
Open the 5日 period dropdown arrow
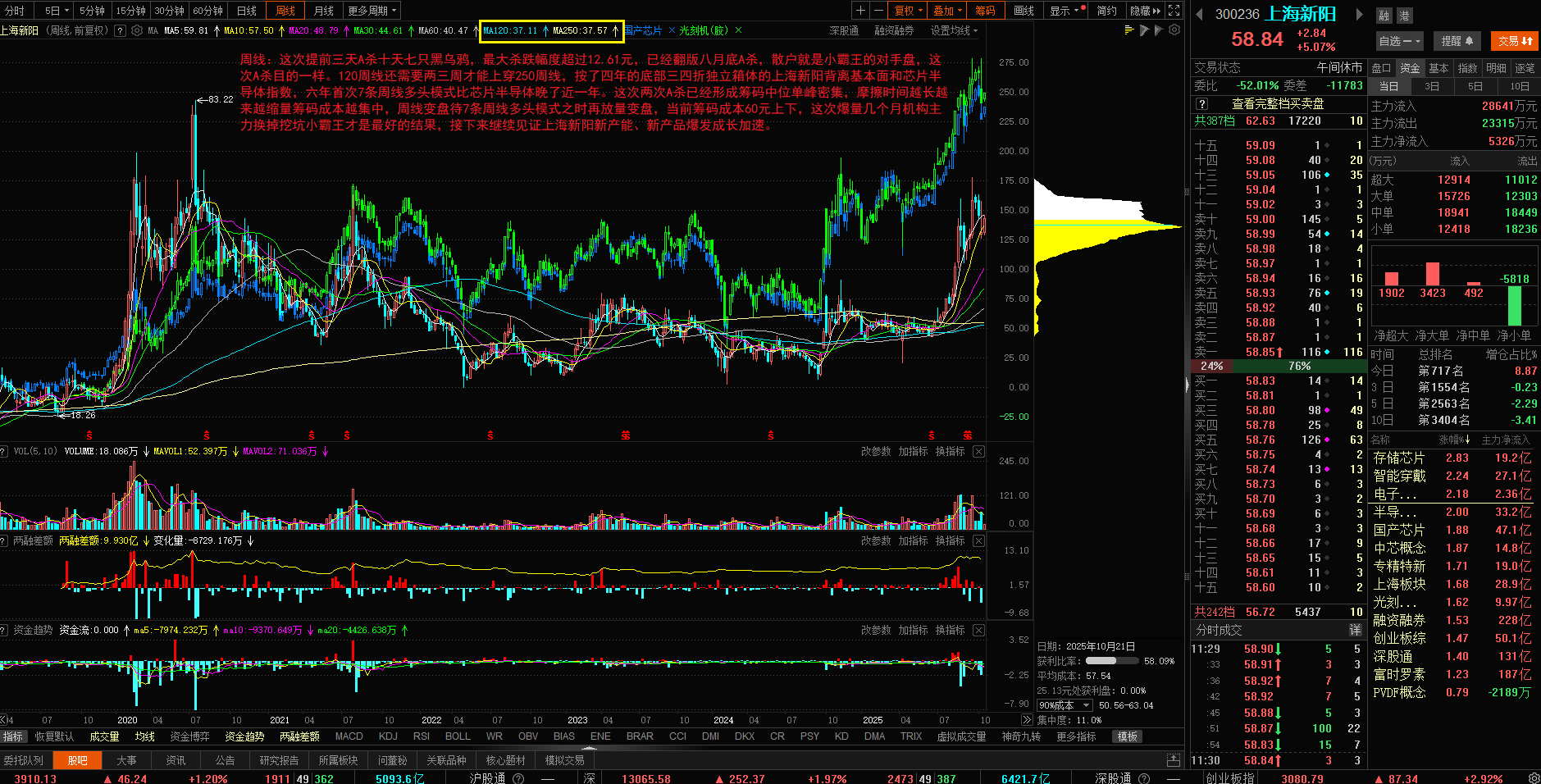click(x=67, y=11)
